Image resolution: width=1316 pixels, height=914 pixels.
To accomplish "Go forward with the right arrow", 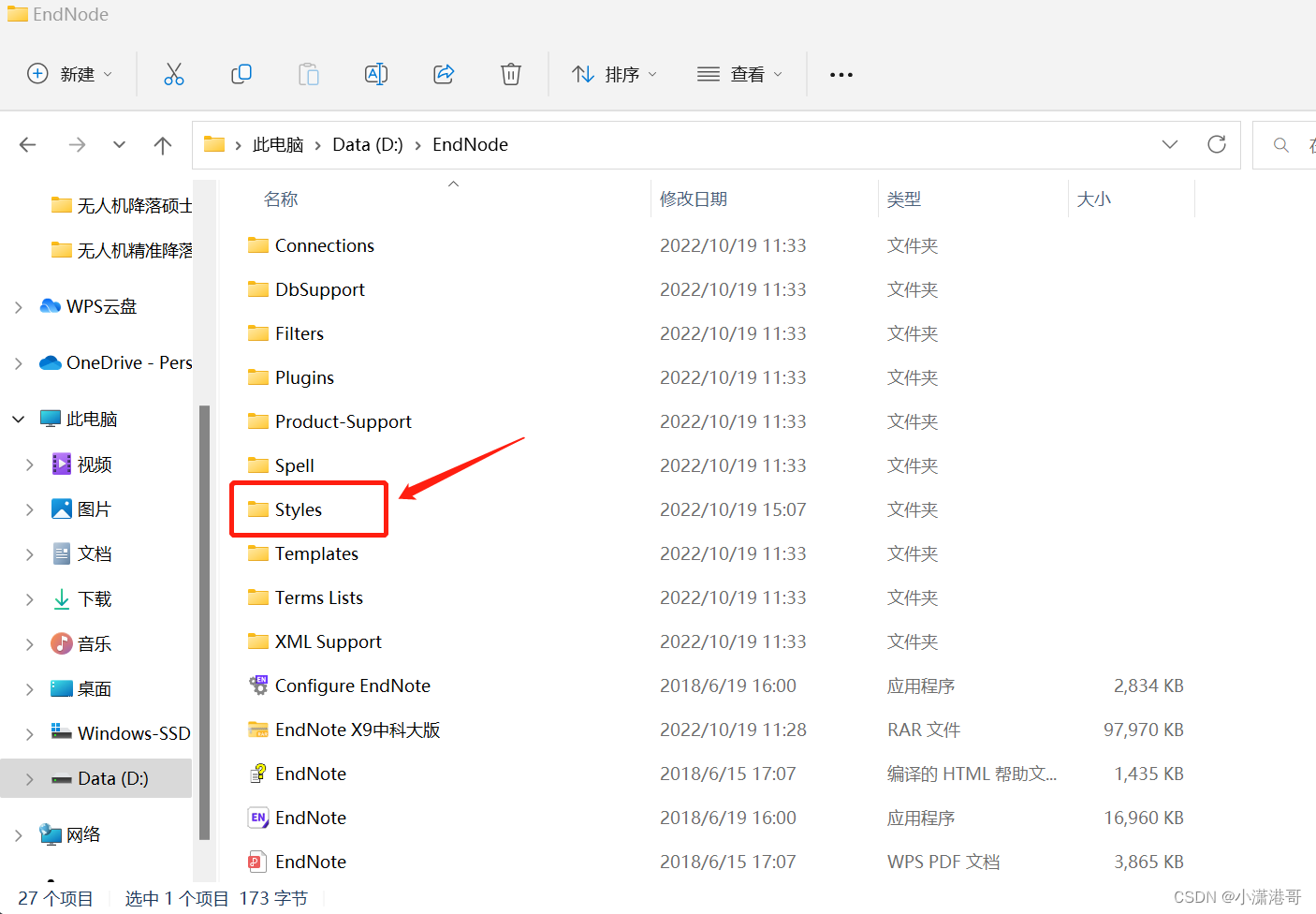I will click(x=77, y=145).
